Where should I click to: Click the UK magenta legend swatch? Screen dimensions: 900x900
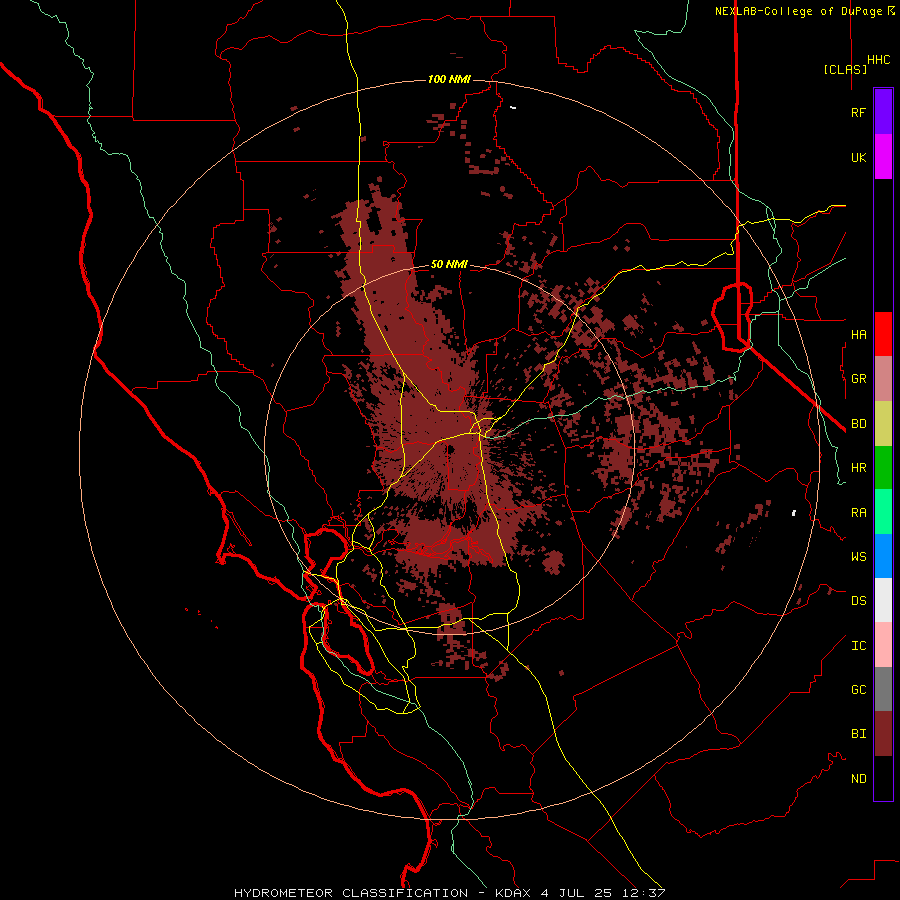883,157
